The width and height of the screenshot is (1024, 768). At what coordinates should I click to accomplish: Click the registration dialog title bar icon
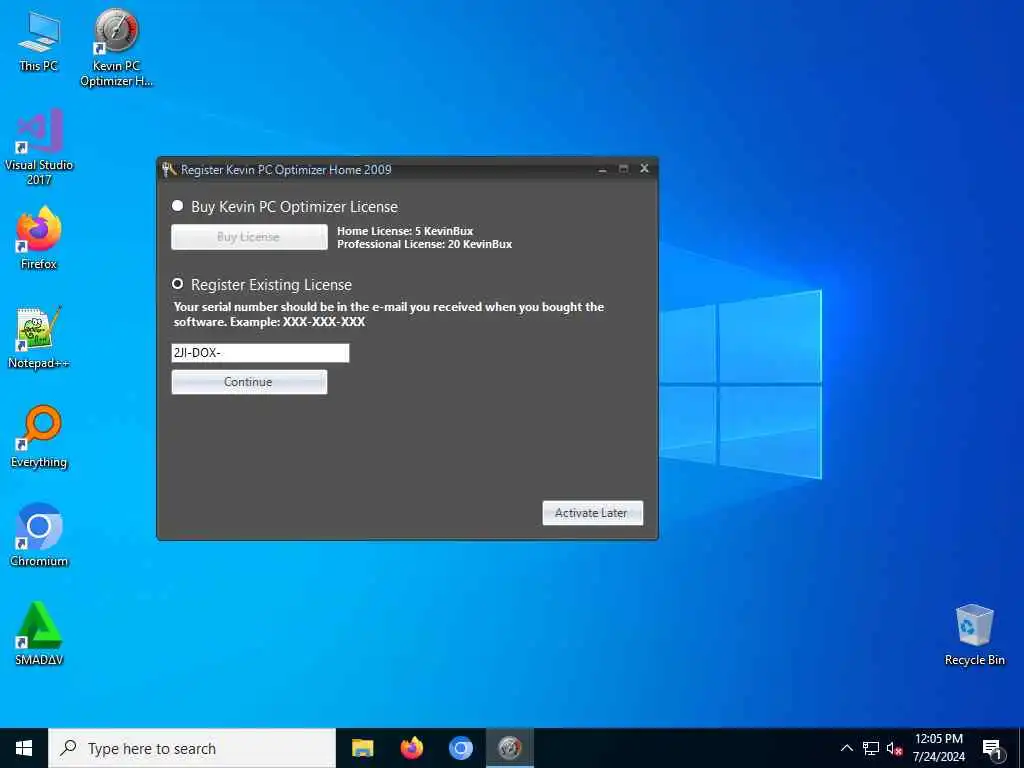tap(169, 170)
